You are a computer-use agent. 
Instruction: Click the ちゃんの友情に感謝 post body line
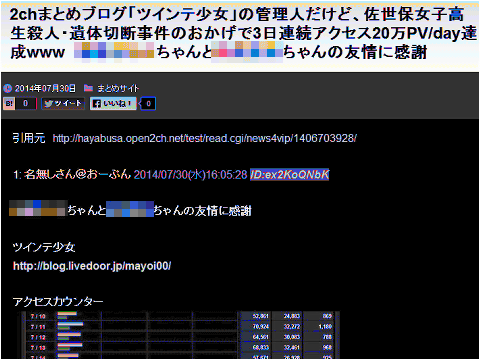[131, 211]
